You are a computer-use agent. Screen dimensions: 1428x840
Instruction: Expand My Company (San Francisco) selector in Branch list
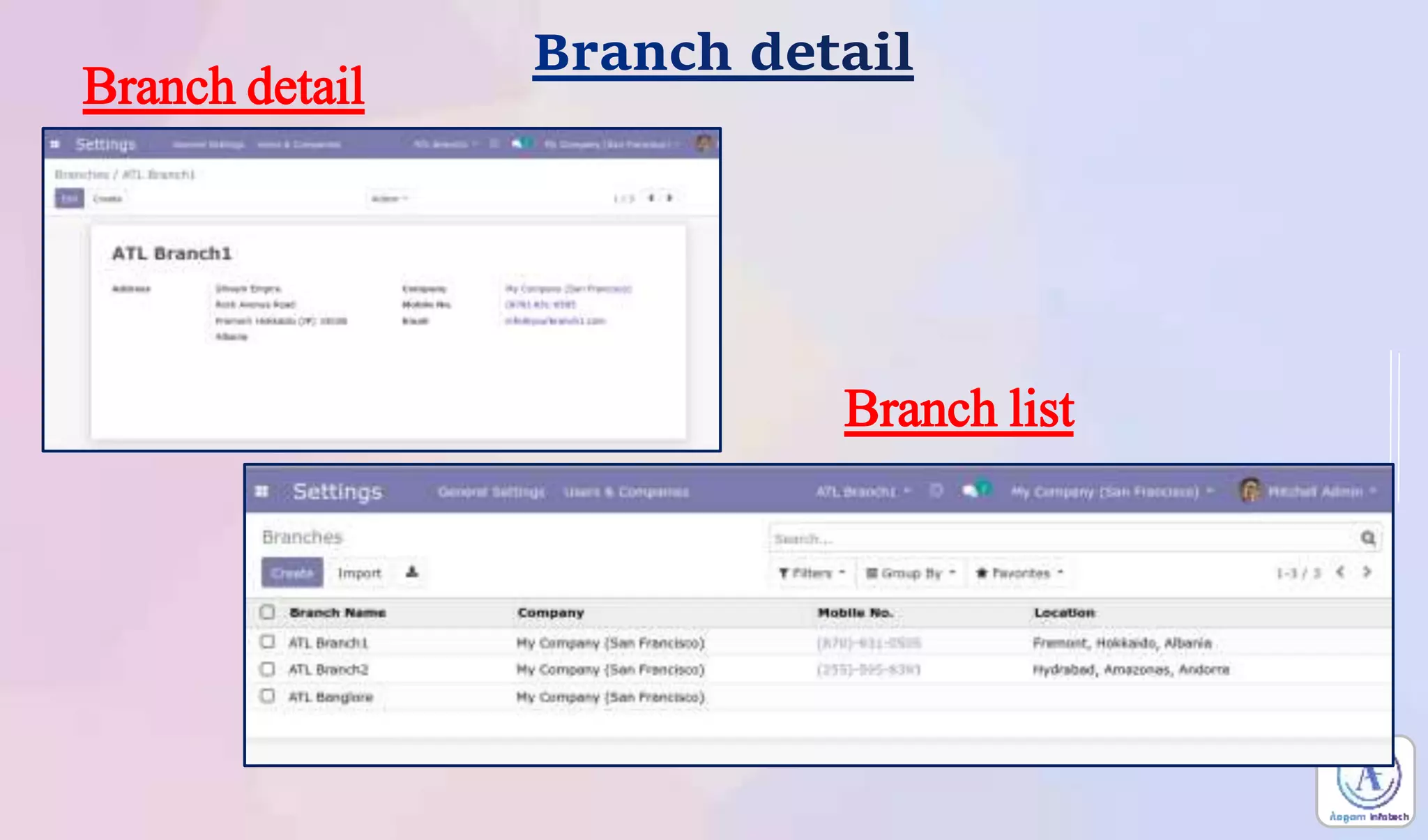click(x=1112, y=491)
